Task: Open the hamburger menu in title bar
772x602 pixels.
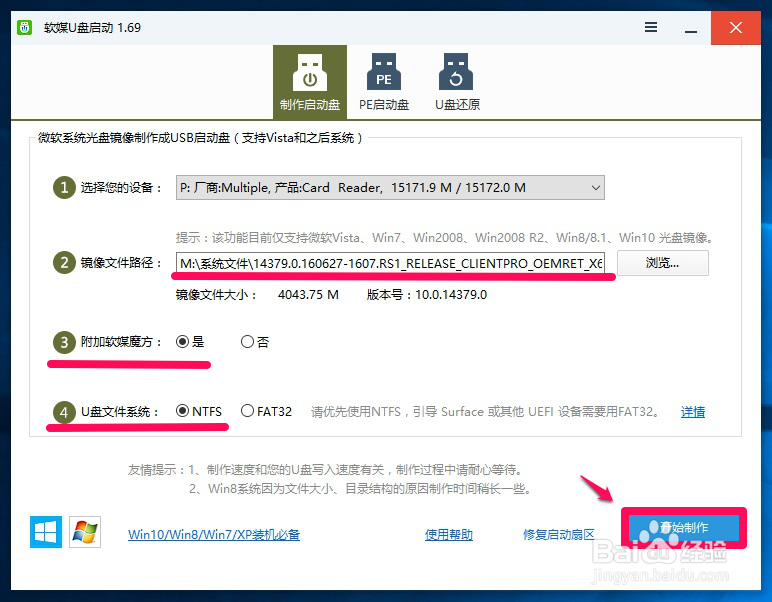Action: click(651, 27)
